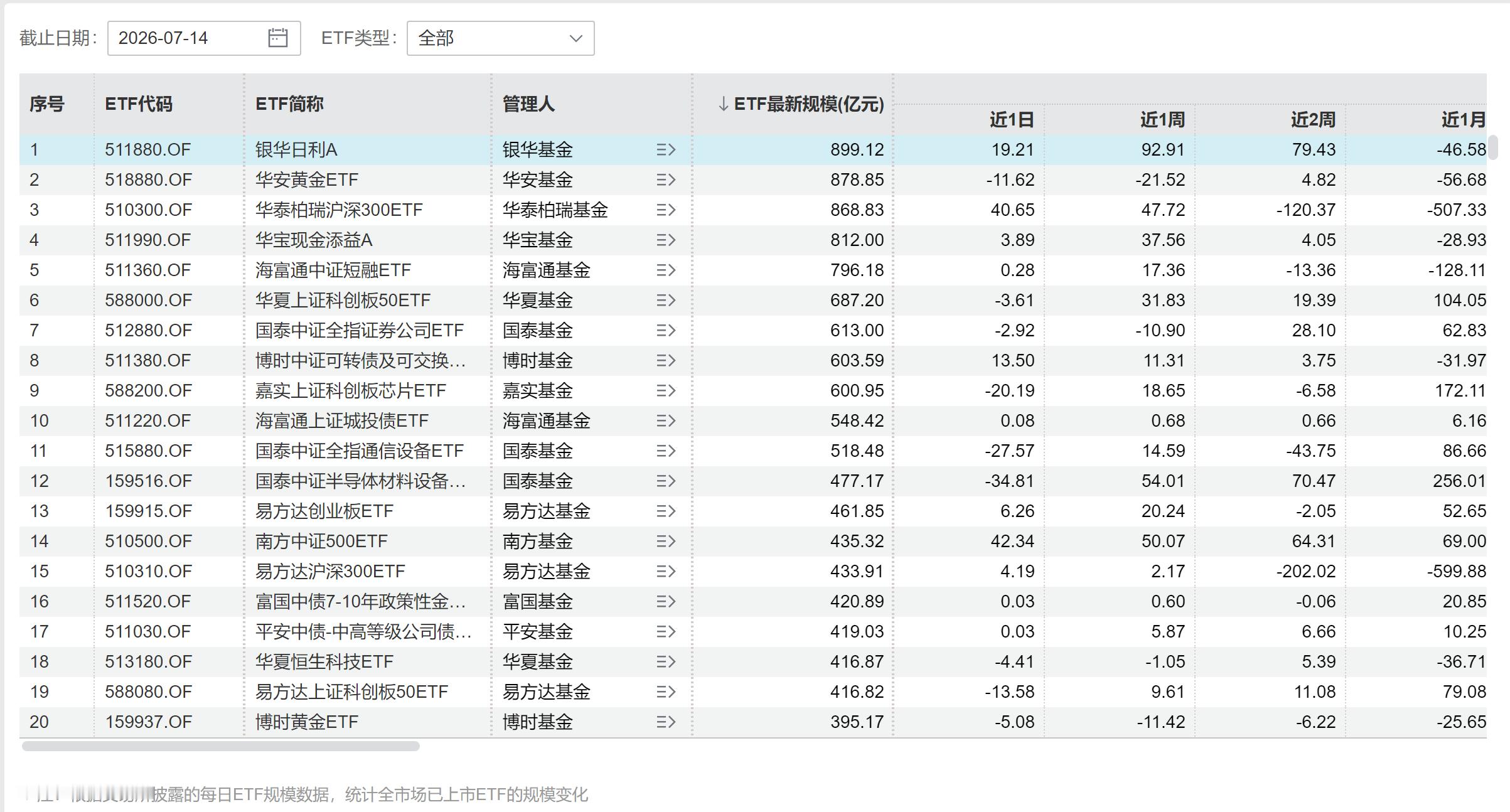Click detail arrow icon for 银华基金 row
The image size is (1510, 812).
click(x=666, y=149)
